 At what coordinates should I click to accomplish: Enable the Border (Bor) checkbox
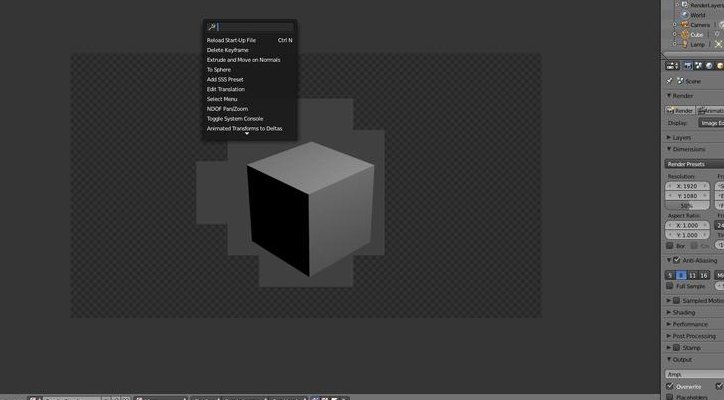click(x=670, y=246)
